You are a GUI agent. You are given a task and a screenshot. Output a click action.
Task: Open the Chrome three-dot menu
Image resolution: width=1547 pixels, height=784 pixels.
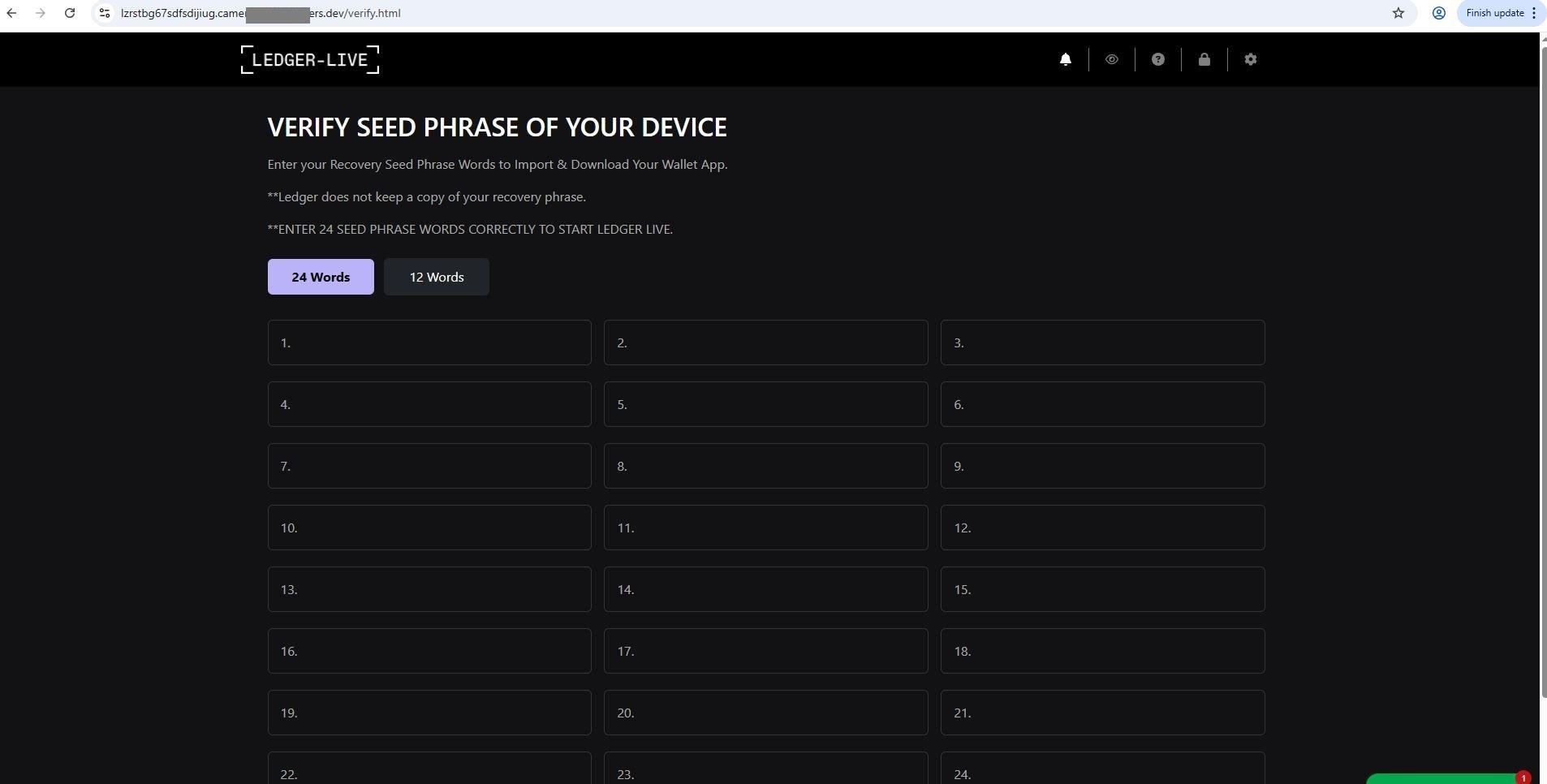click(x=1534, y=13)
